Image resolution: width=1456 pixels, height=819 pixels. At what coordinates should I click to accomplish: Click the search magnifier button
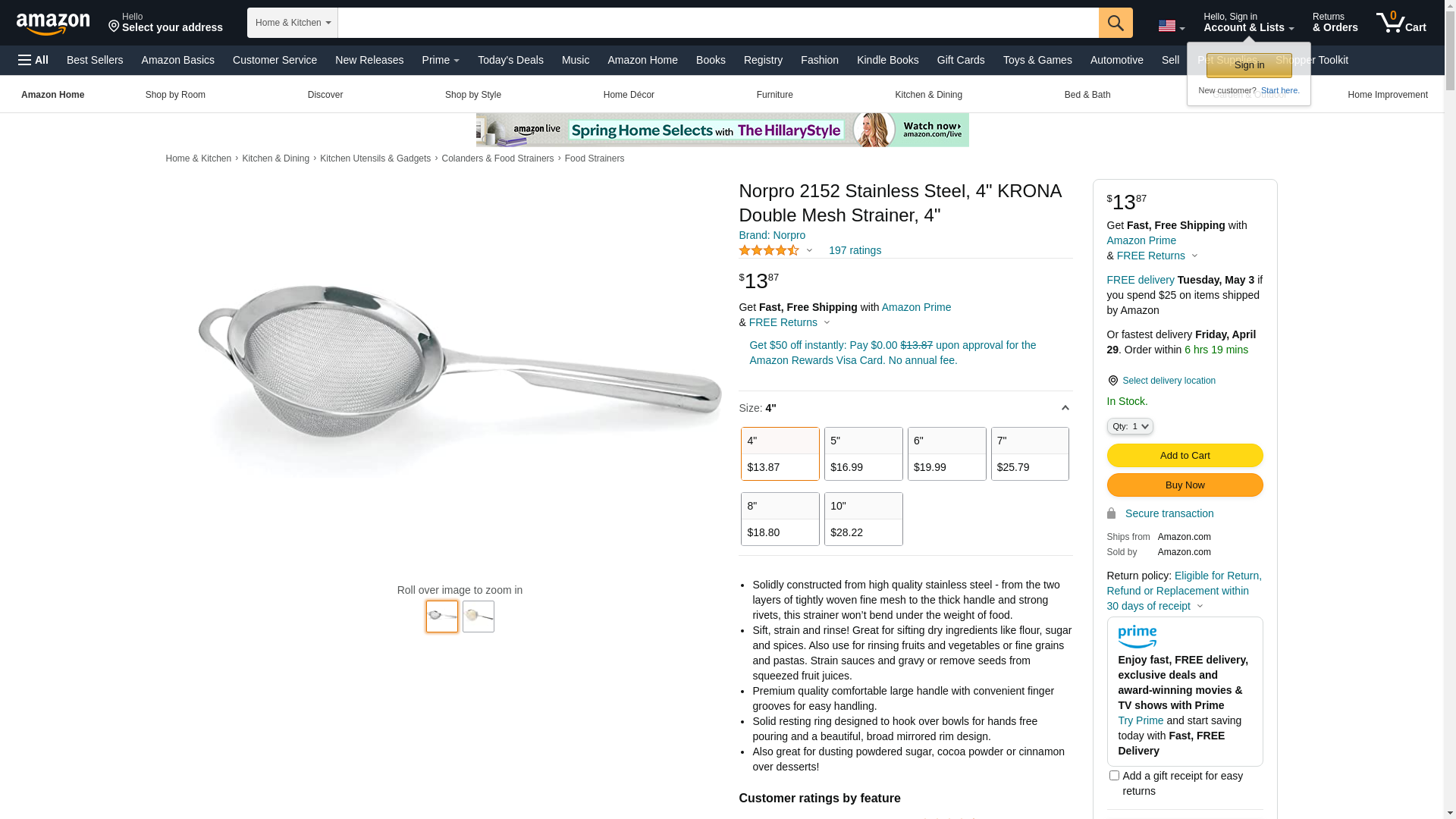(1116, 23)
